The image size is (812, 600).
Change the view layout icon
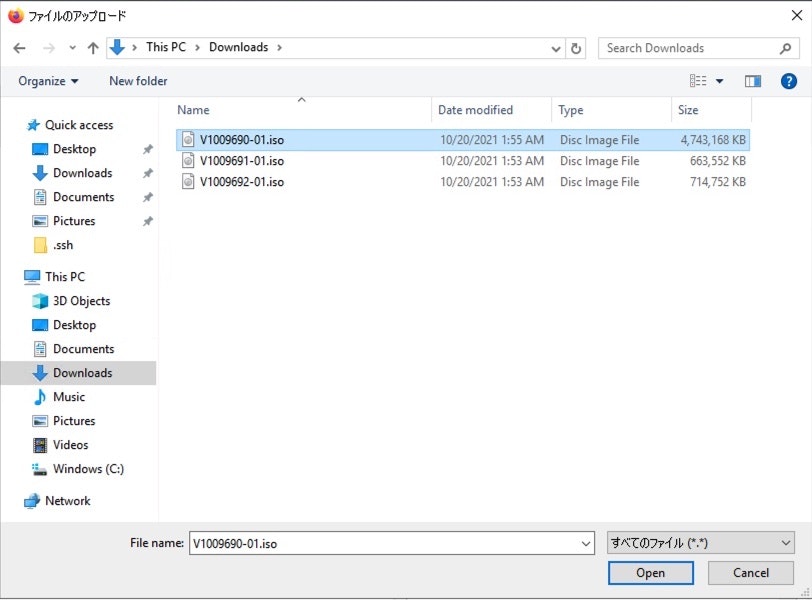click(x=698, y=81)
